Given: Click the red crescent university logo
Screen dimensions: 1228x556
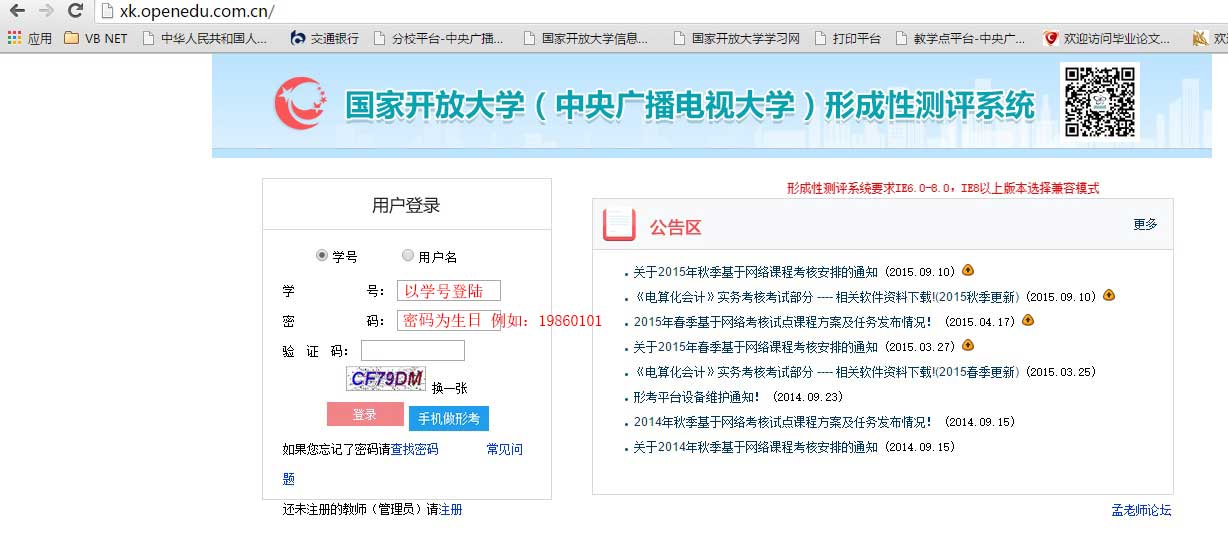Looking at the screenshot, I should click(300, 103).
